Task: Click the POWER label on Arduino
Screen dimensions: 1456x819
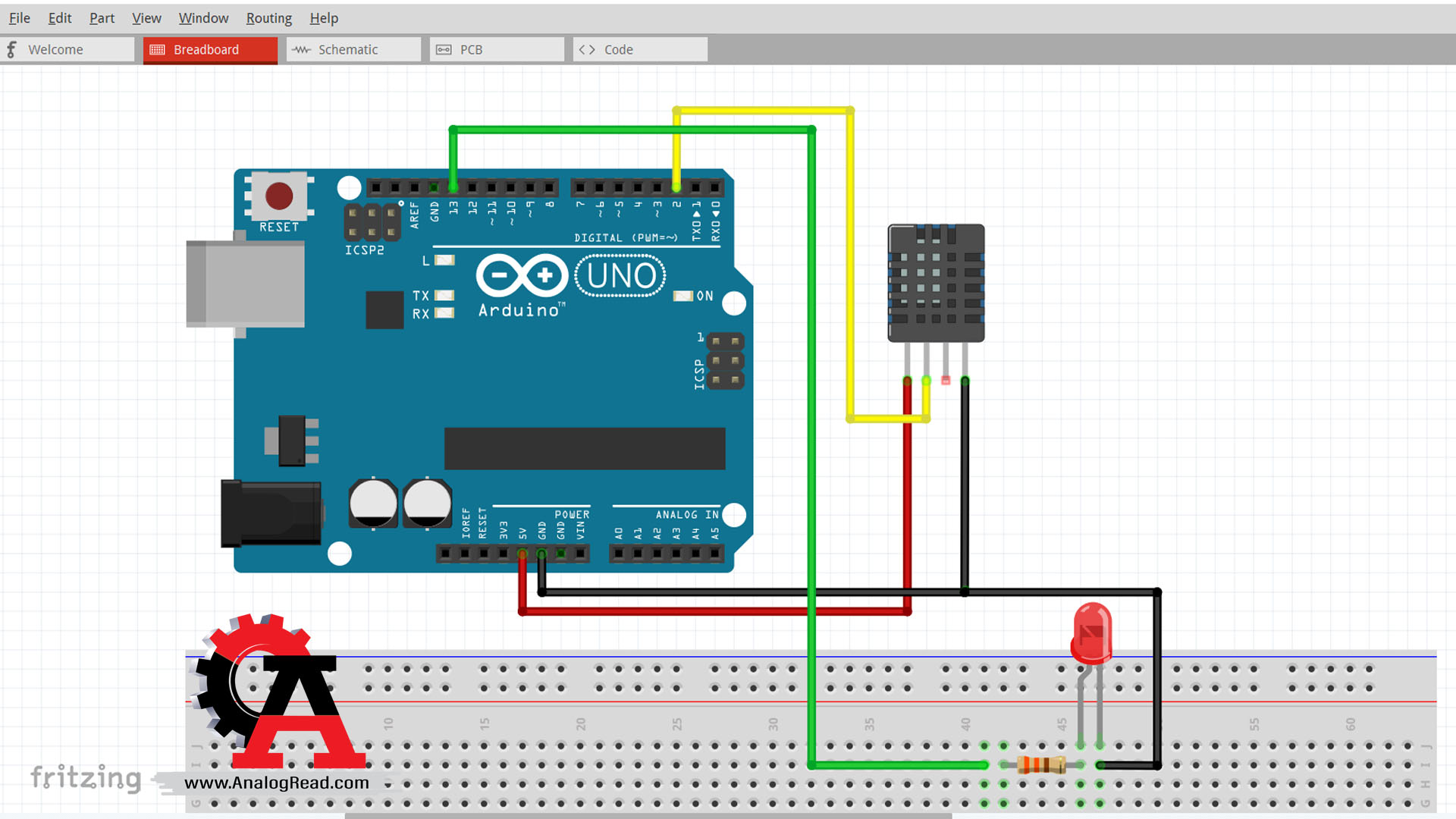Action: pos(572,515)
